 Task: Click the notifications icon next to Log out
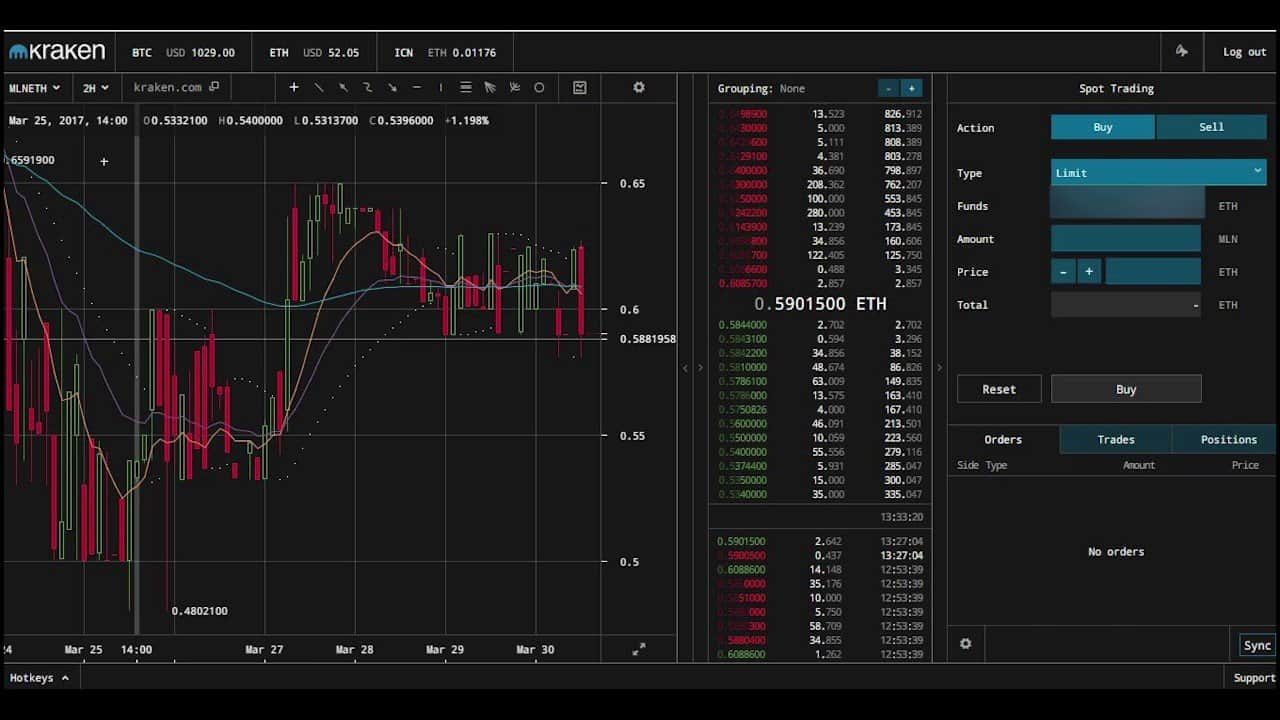point(1182,52)
